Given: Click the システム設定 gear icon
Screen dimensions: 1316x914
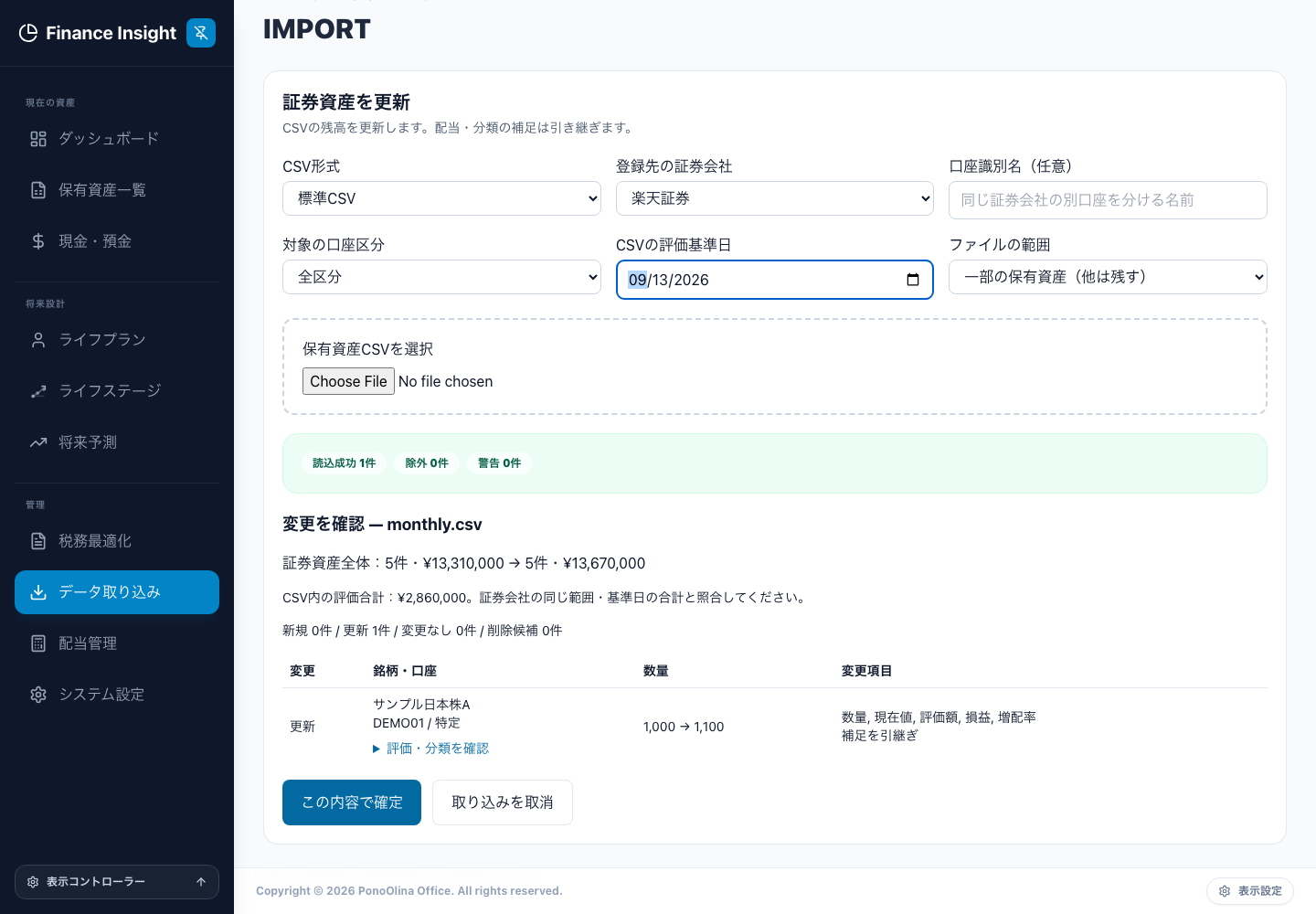Looking at the screenshot, I should point(38,695).
